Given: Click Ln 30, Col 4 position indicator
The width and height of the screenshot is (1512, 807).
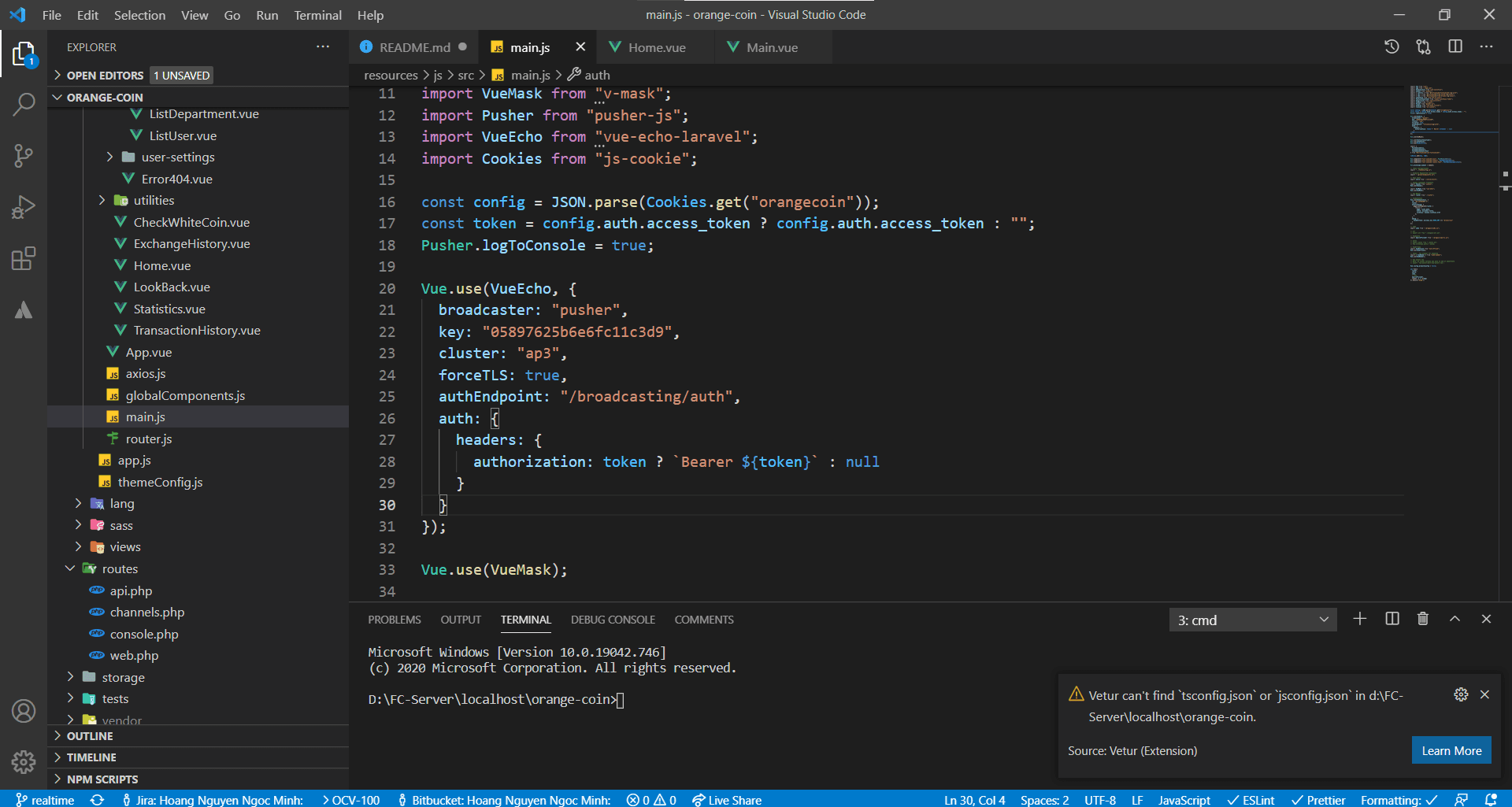Looking at the screenshot, I should (975, 800).
